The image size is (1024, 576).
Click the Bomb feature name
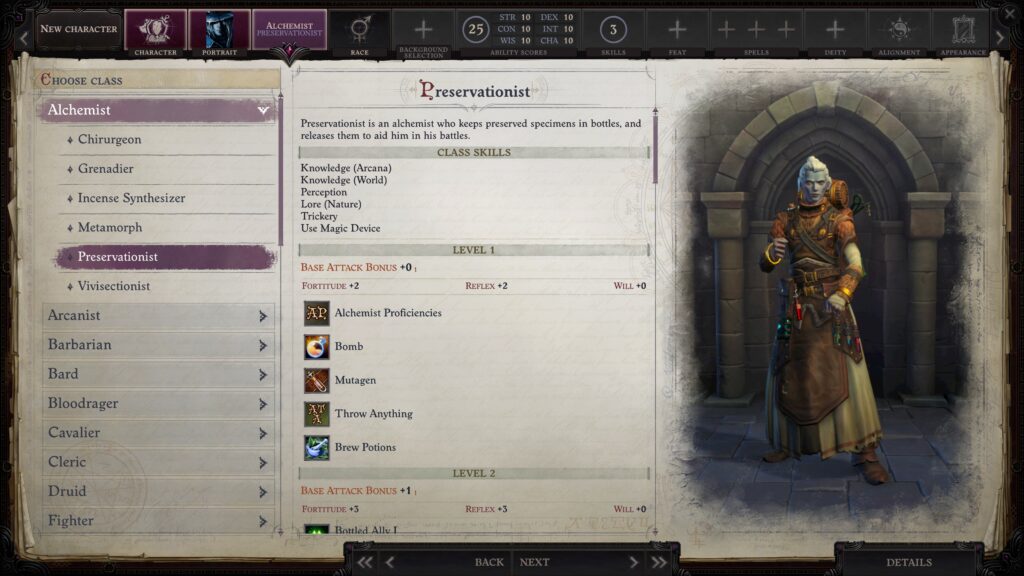349,347
